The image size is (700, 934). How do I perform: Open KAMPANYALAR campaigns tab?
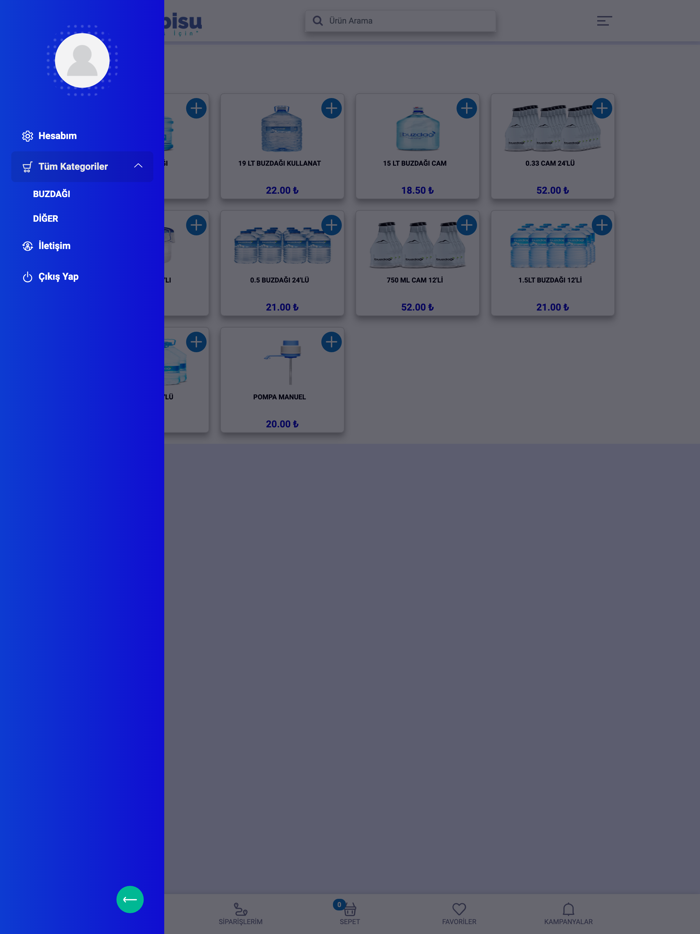568,914
